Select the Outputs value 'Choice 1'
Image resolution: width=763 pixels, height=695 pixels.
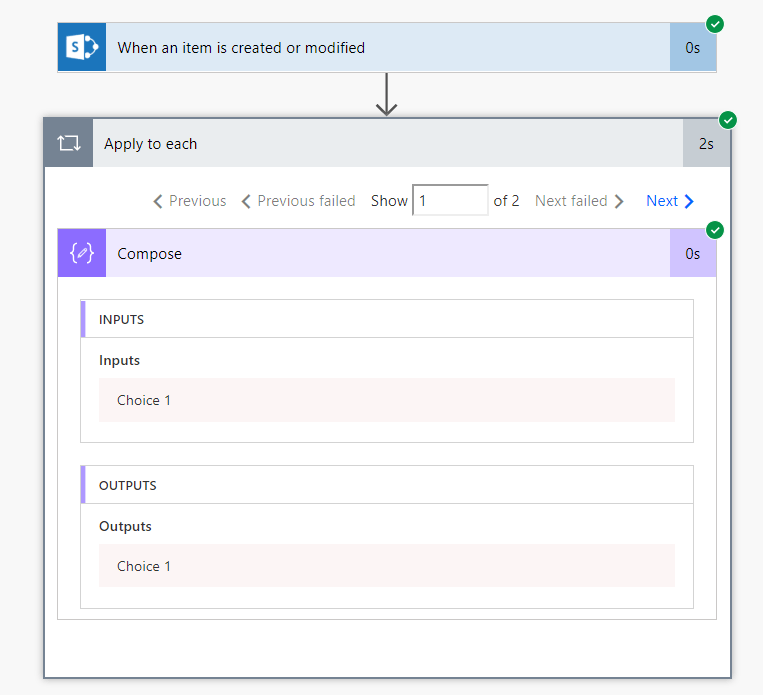[x=387, y=566]
